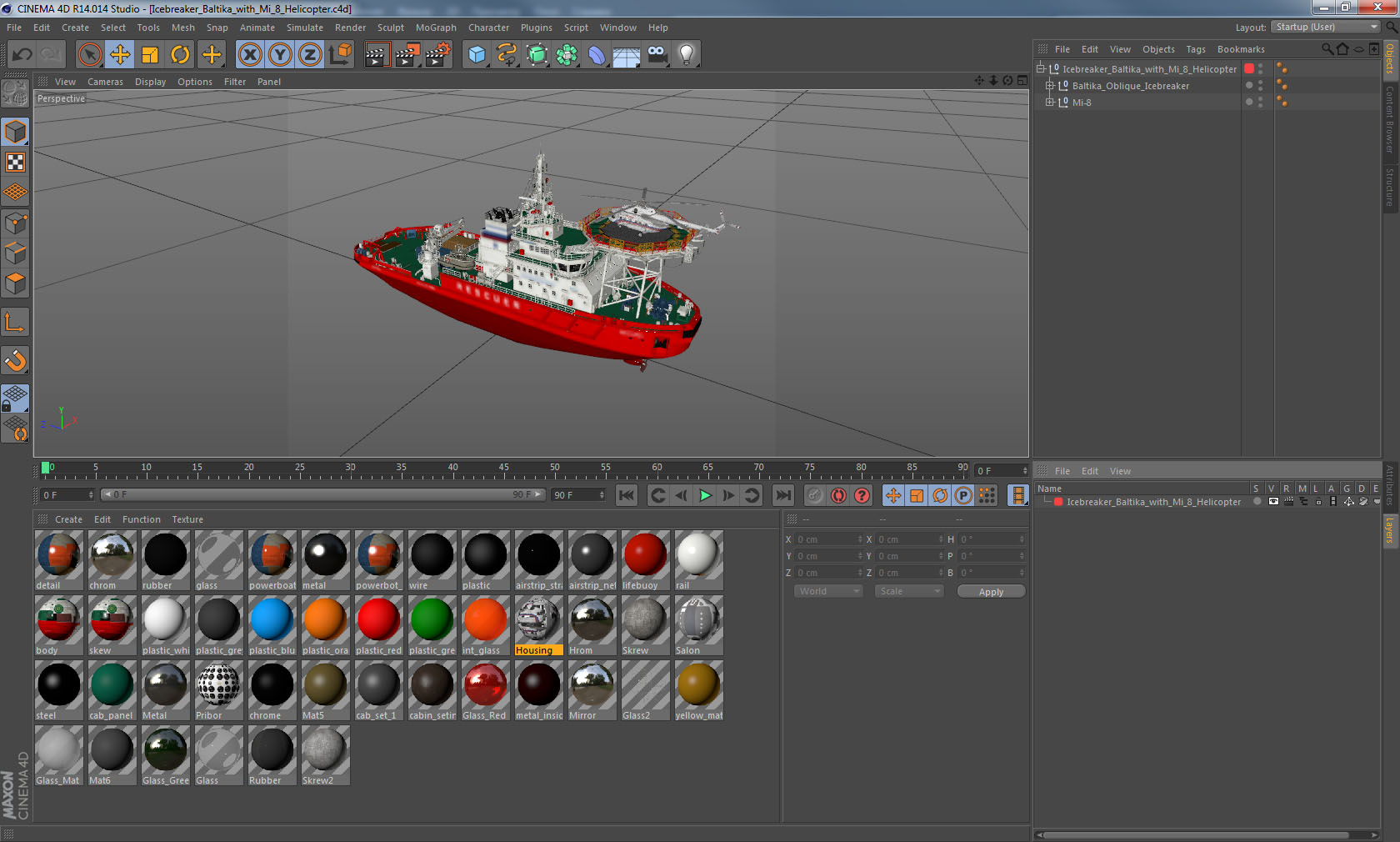Toggle X axis lock
The image size is (1400, 842).
coord(249,55)
